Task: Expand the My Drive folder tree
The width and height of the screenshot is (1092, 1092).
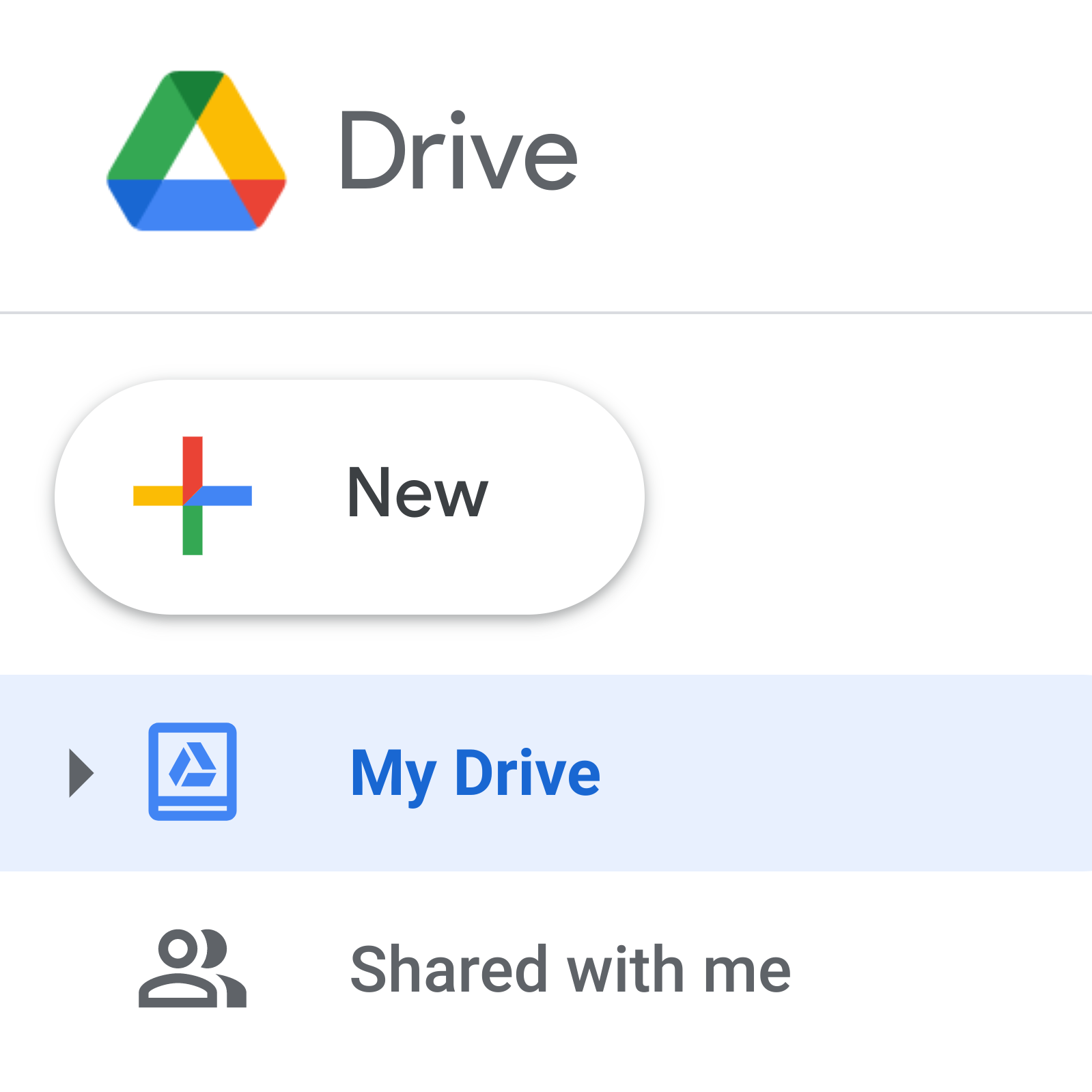Action: (81, 773)
